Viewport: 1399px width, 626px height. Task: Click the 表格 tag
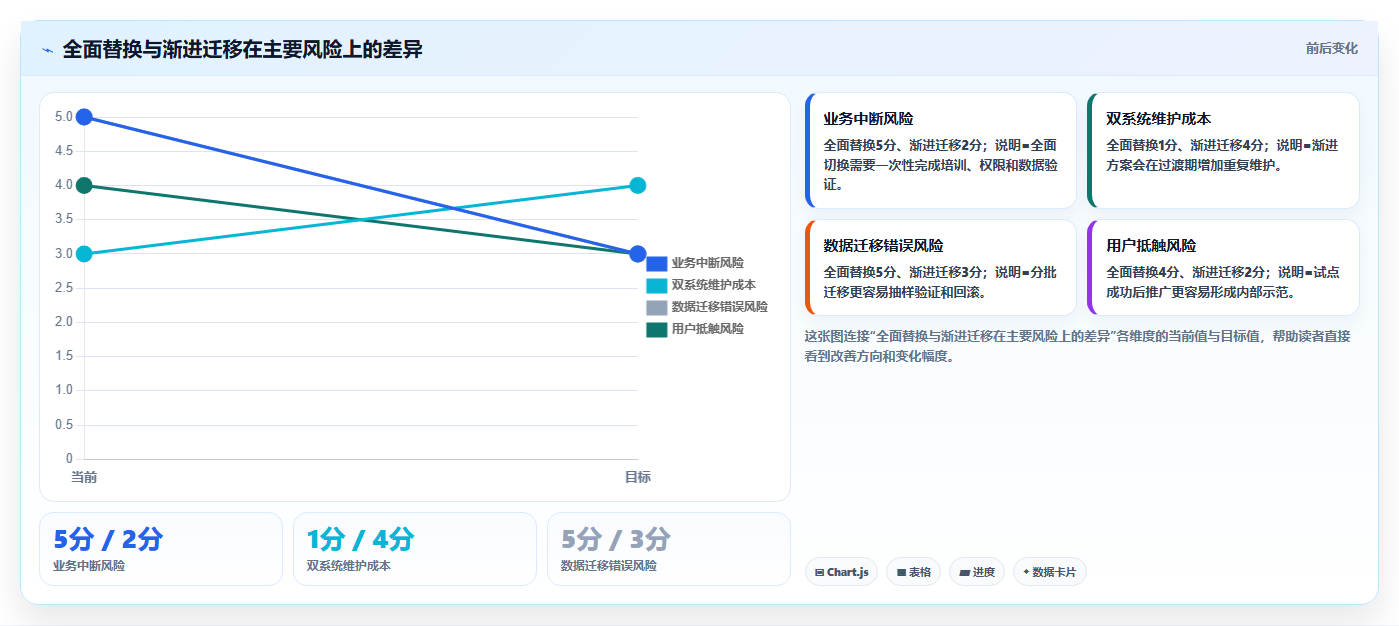pos(913,572)
